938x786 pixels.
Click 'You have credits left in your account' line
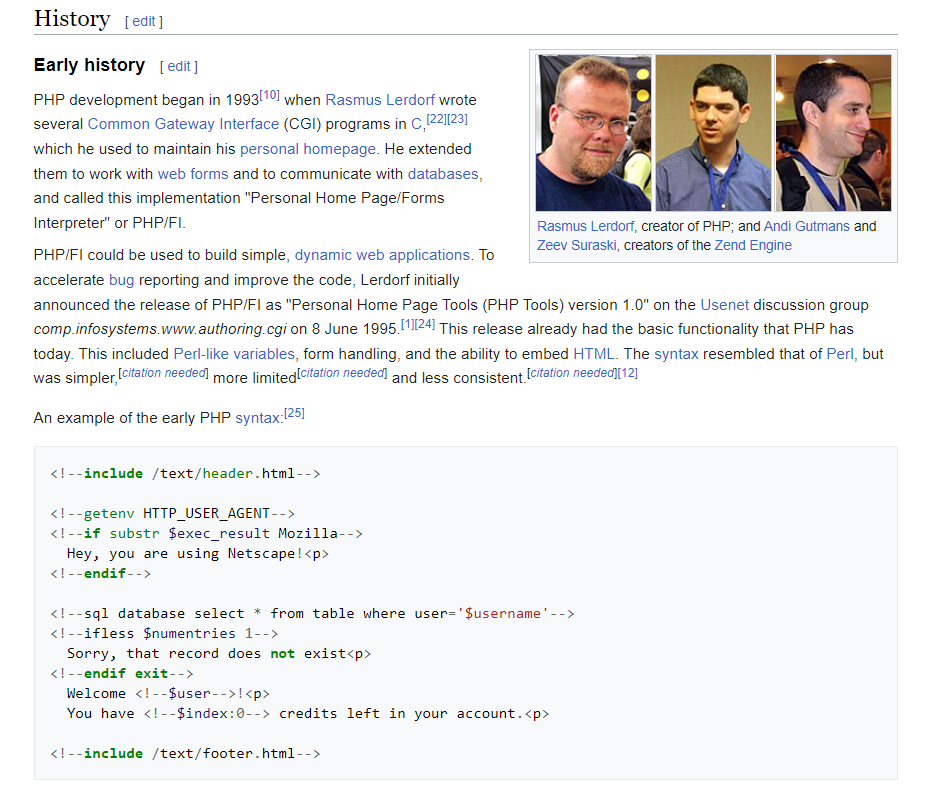coord(308,714)
